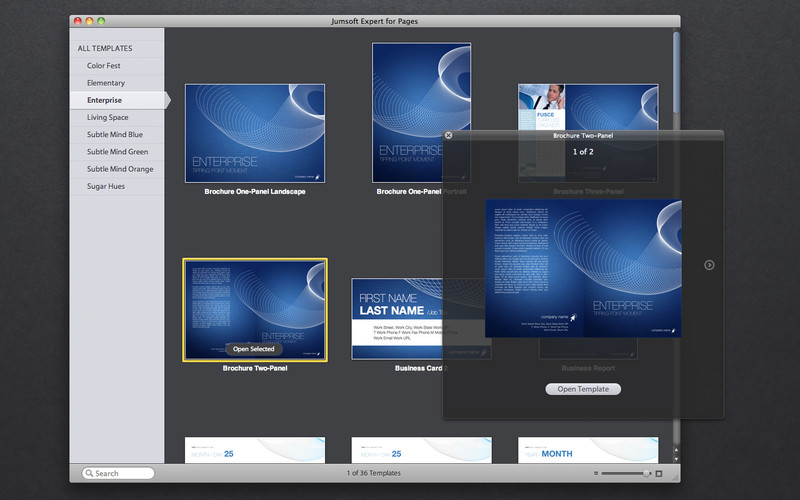Click in the Search field
This screenshot has height=500, width=800.
pos(118,473)
